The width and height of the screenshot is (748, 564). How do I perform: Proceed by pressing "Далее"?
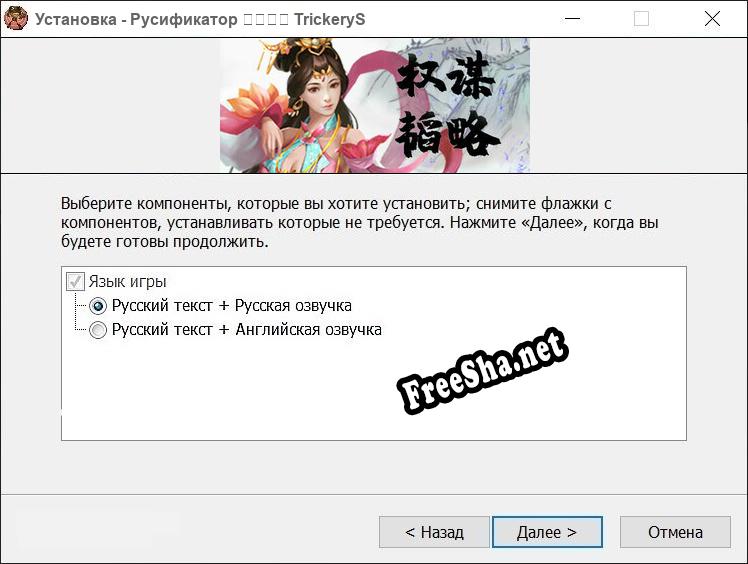point(546,532)
